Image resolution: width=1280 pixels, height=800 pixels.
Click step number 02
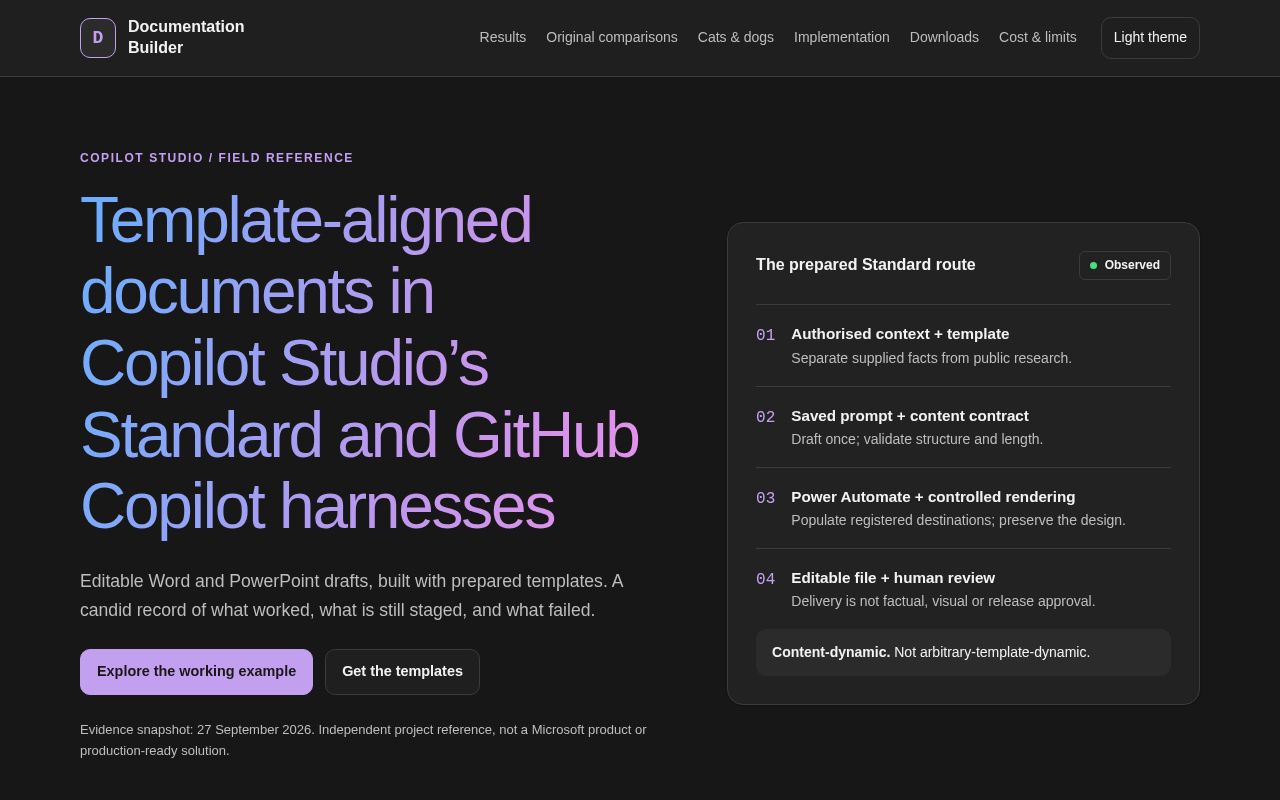pyautogui.click(x=765, y=417)
